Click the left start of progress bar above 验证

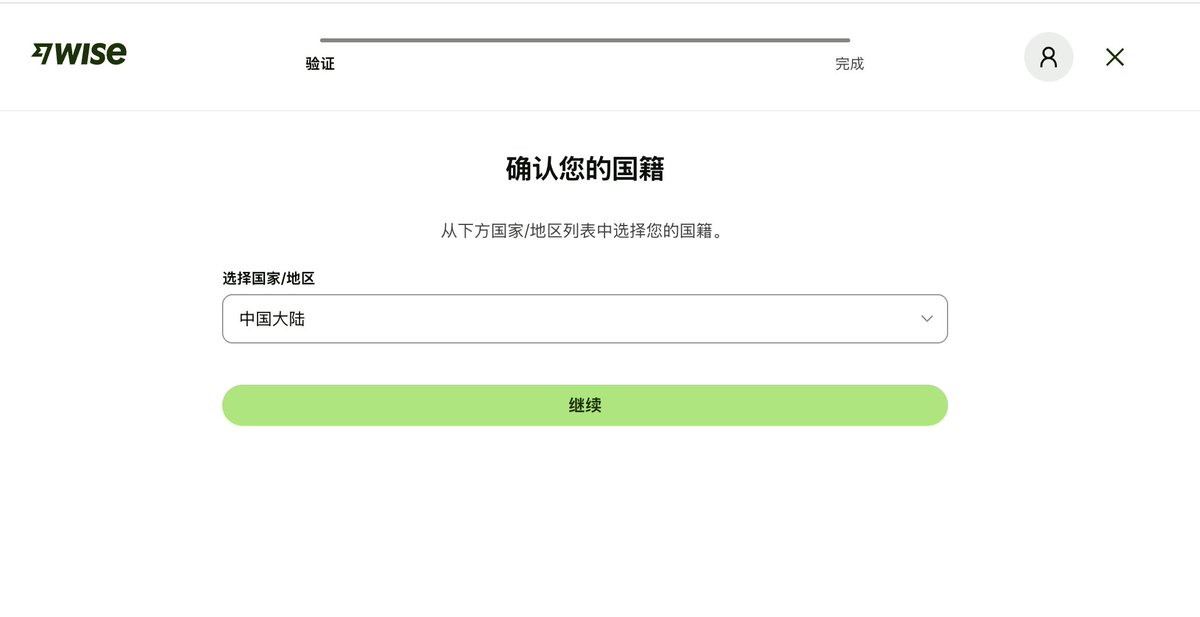click(325, 40)
